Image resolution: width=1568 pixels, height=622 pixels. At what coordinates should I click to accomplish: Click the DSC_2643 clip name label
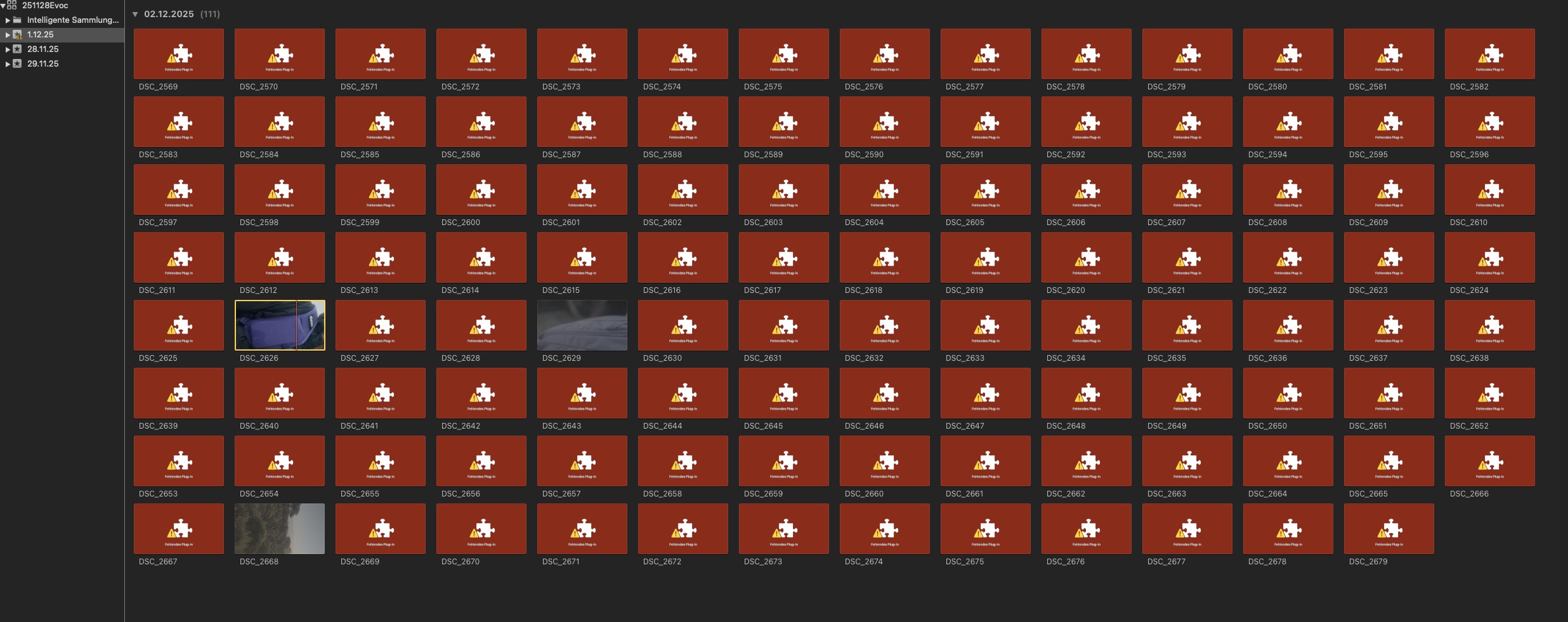[x=561, y=426]
